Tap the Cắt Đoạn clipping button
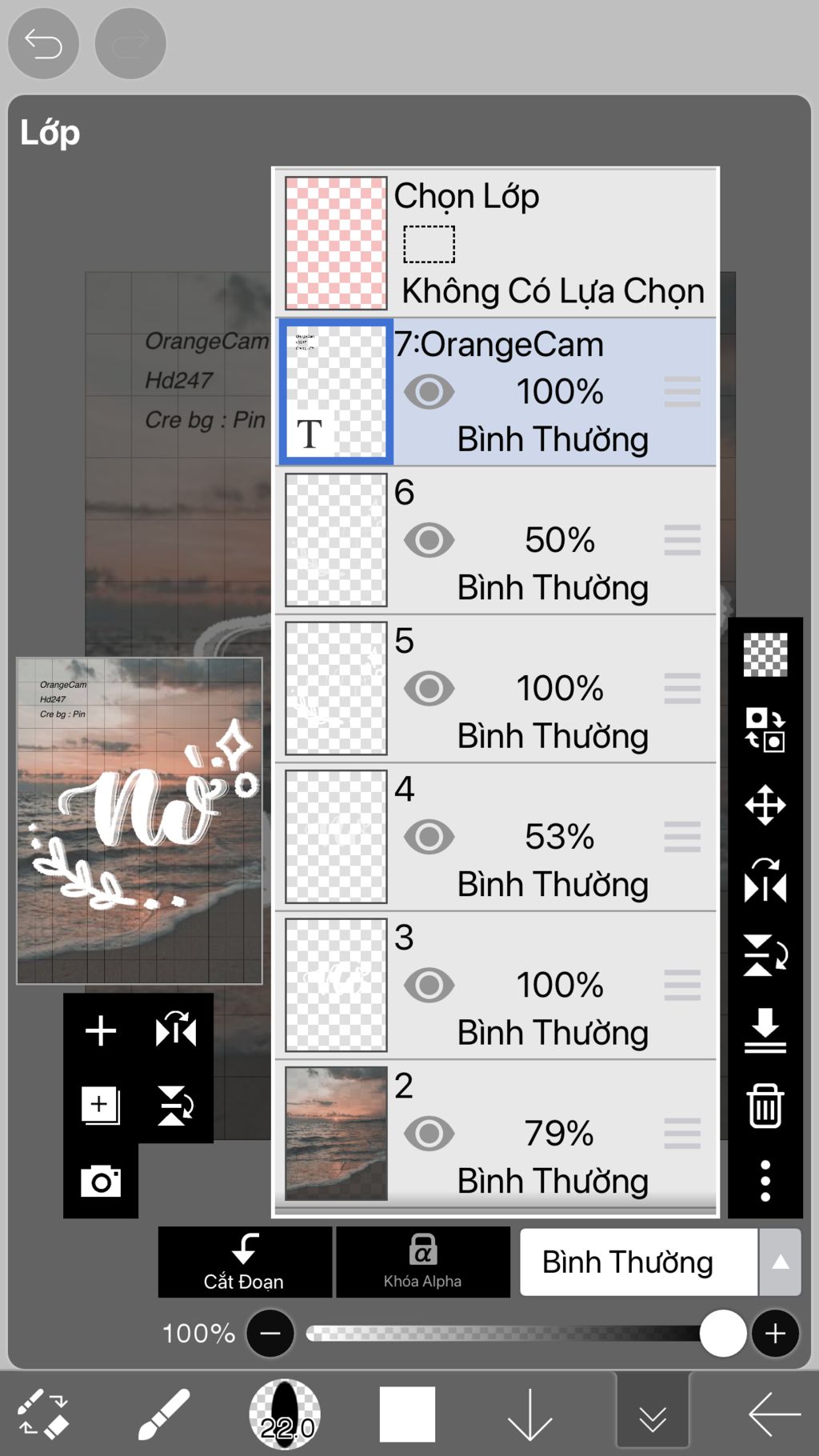819x1456 pixels. [245, 1262]
